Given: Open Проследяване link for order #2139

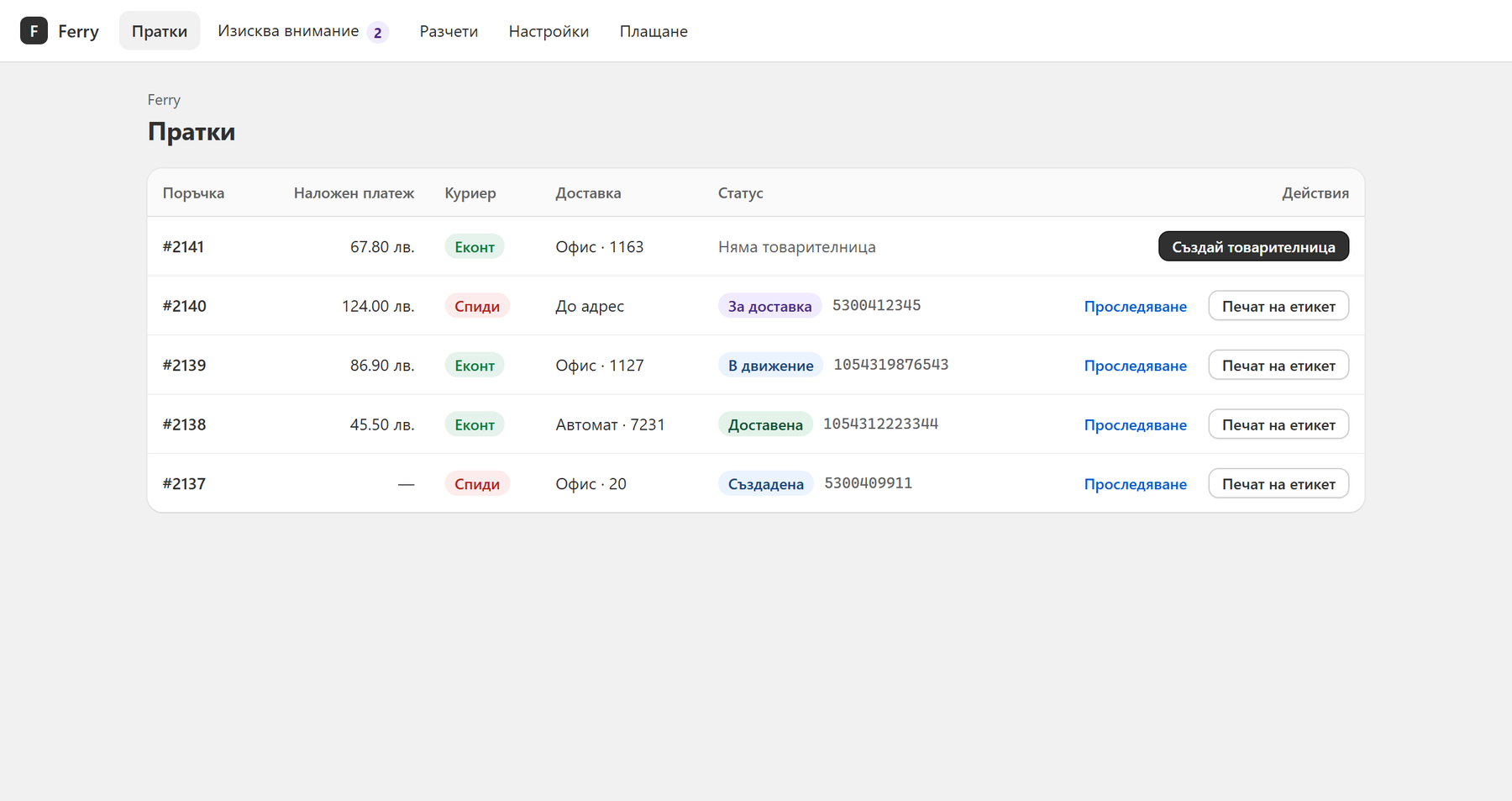Looking at the screenshot, I should coord(1135,365).
